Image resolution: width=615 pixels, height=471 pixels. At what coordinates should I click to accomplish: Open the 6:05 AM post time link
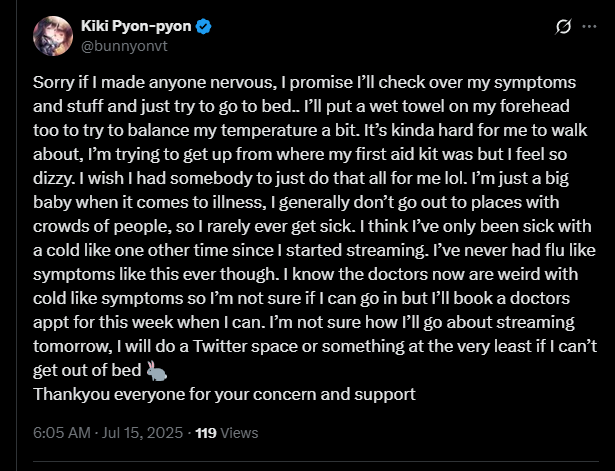pos(61,434)
